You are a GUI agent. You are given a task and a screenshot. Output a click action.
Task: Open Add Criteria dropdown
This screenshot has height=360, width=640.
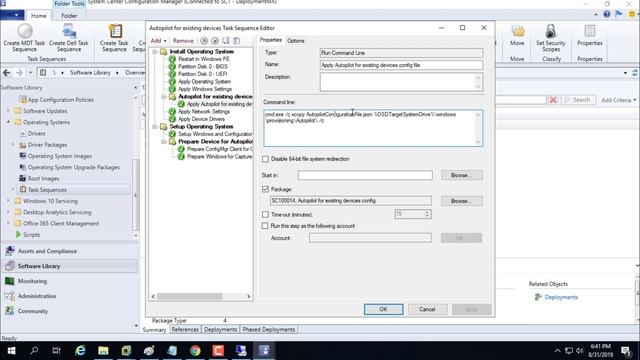(618, 100)
